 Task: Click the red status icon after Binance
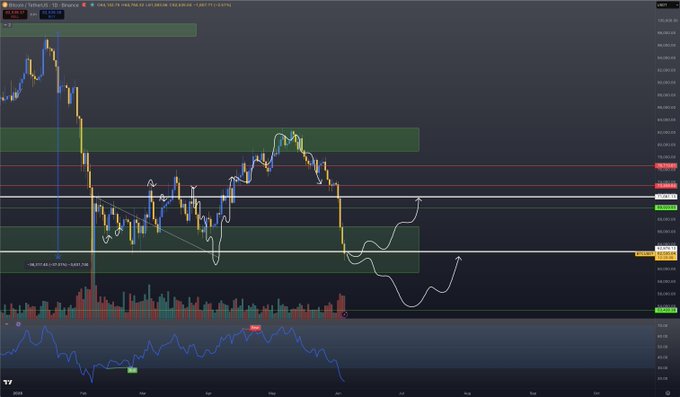84,5
